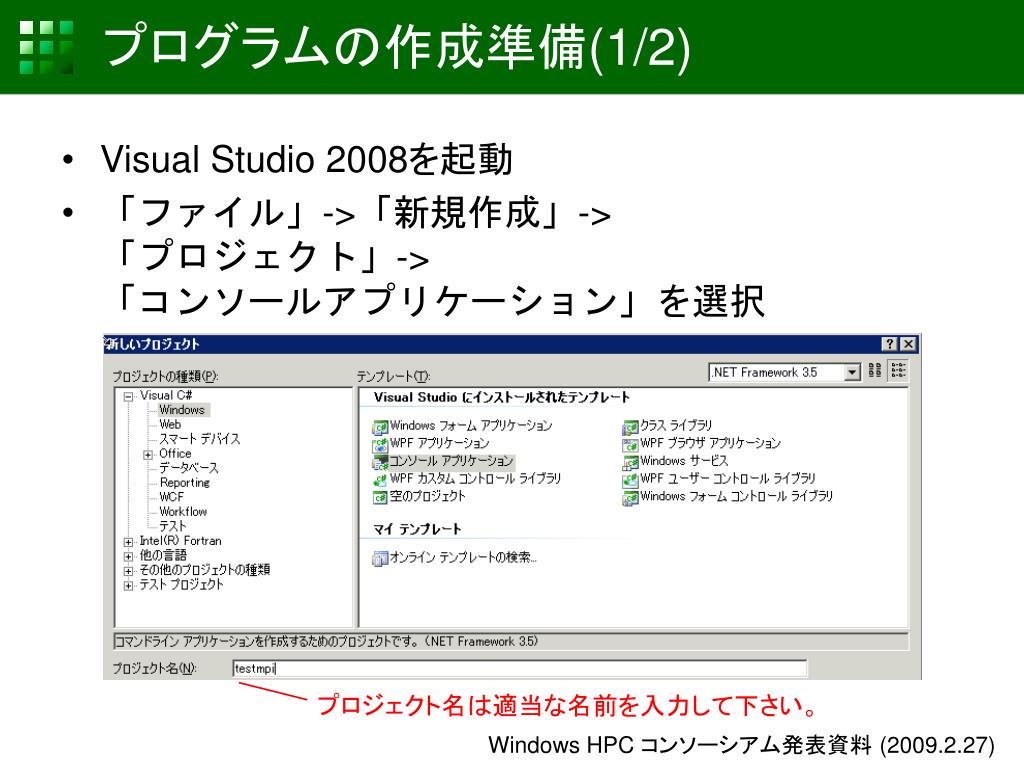Select データベース project type
Screen dimensions: 1024x768
point(189,468)
